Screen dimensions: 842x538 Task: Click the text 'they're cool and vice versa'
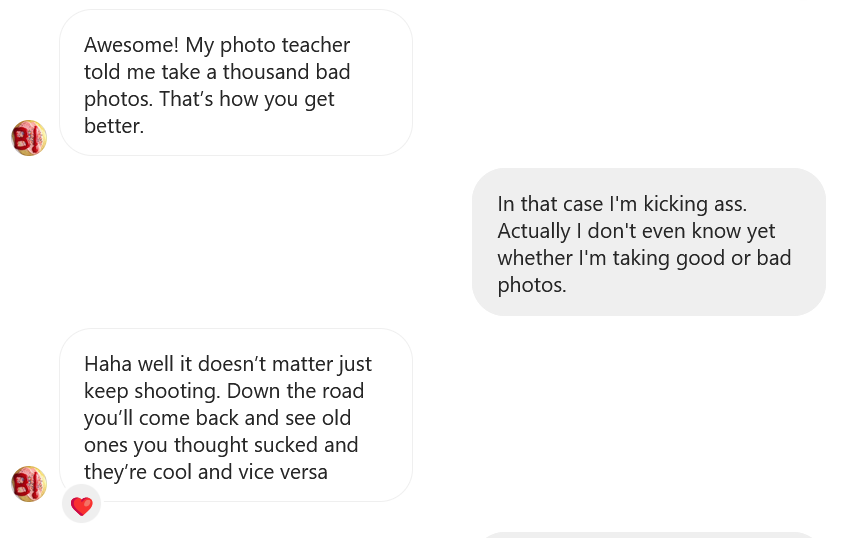[x=206, y=472]
